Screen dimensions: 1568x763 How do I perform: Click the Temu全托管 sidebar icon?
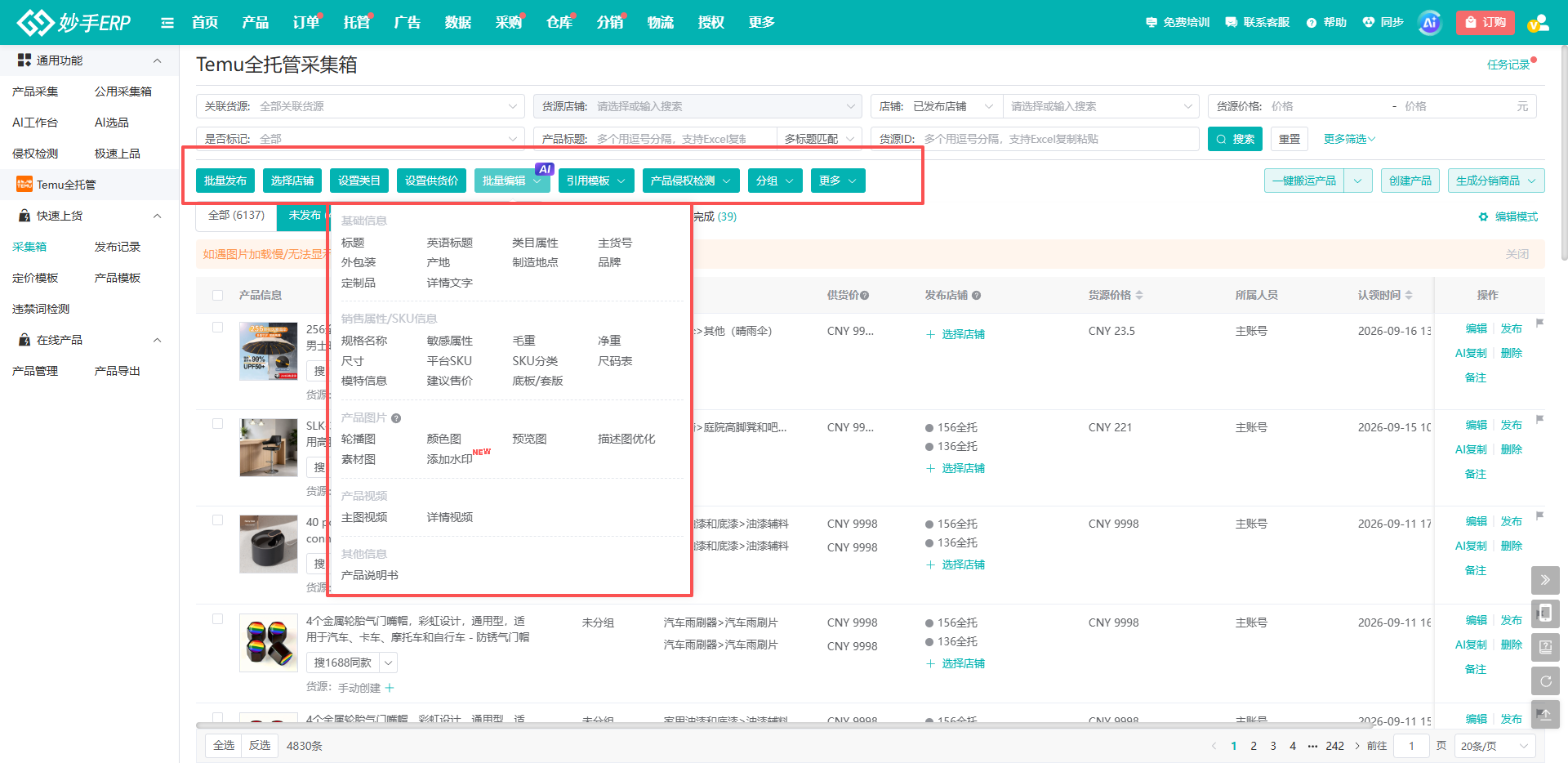[24, 185]
